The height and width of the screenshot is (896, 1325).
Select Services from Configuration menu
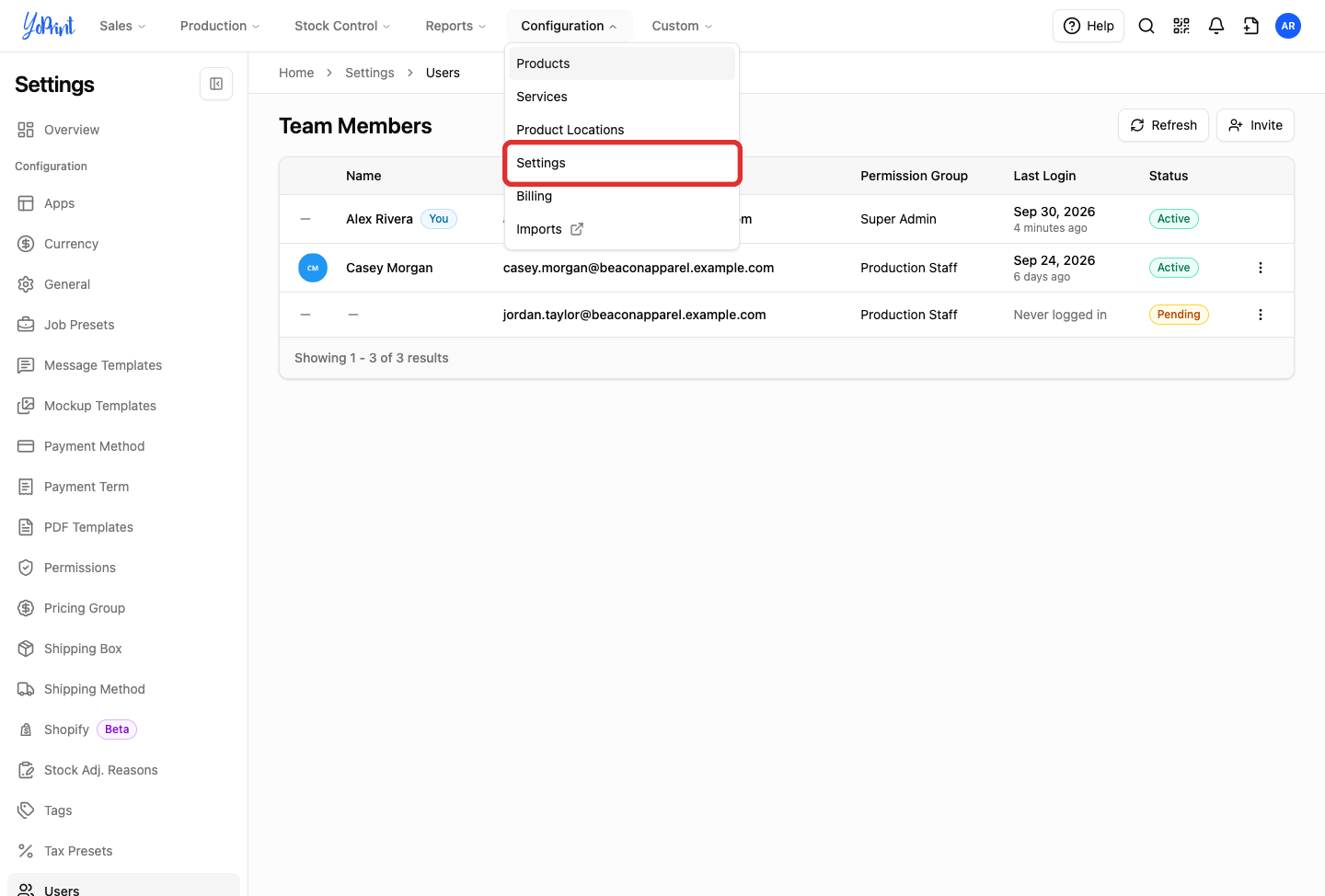pyautogui.click(x=622, y=97)
